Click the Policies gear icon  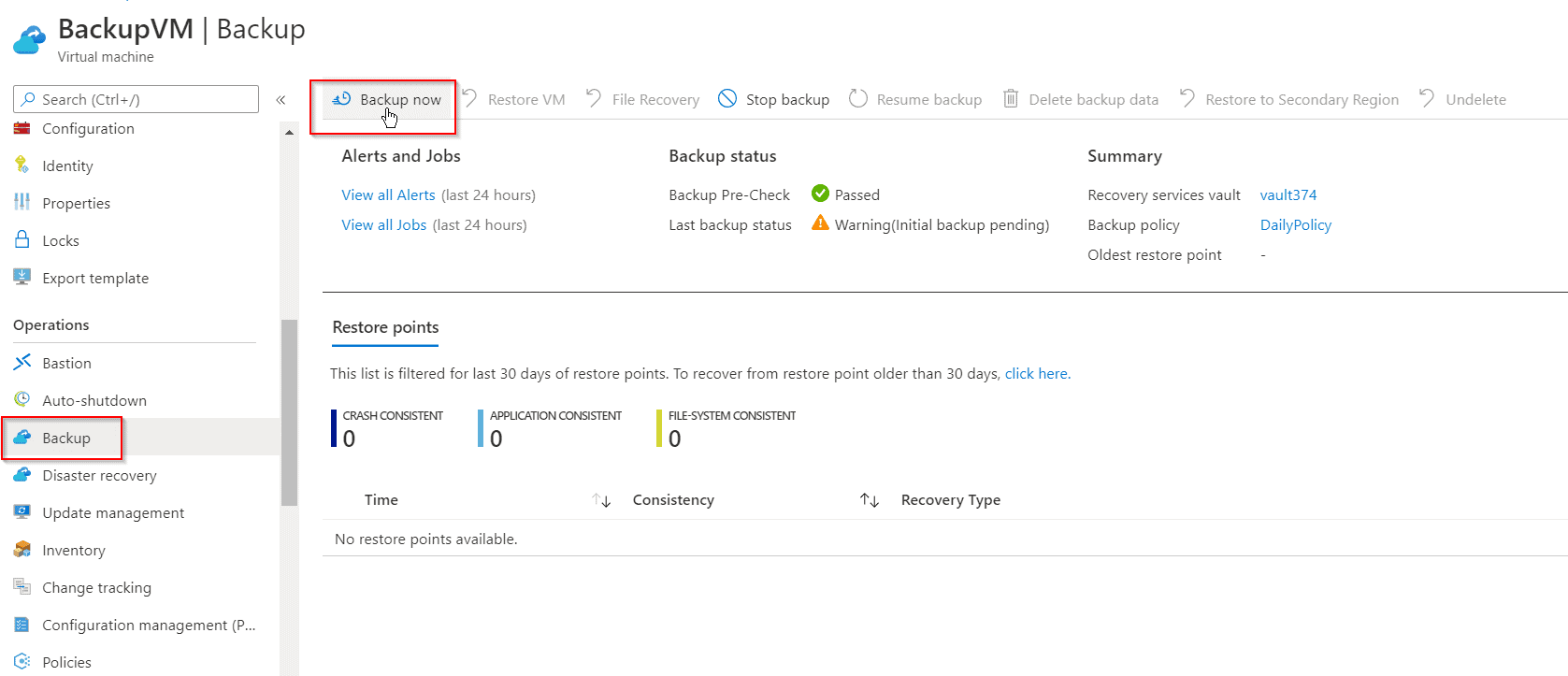coord(22,661)
